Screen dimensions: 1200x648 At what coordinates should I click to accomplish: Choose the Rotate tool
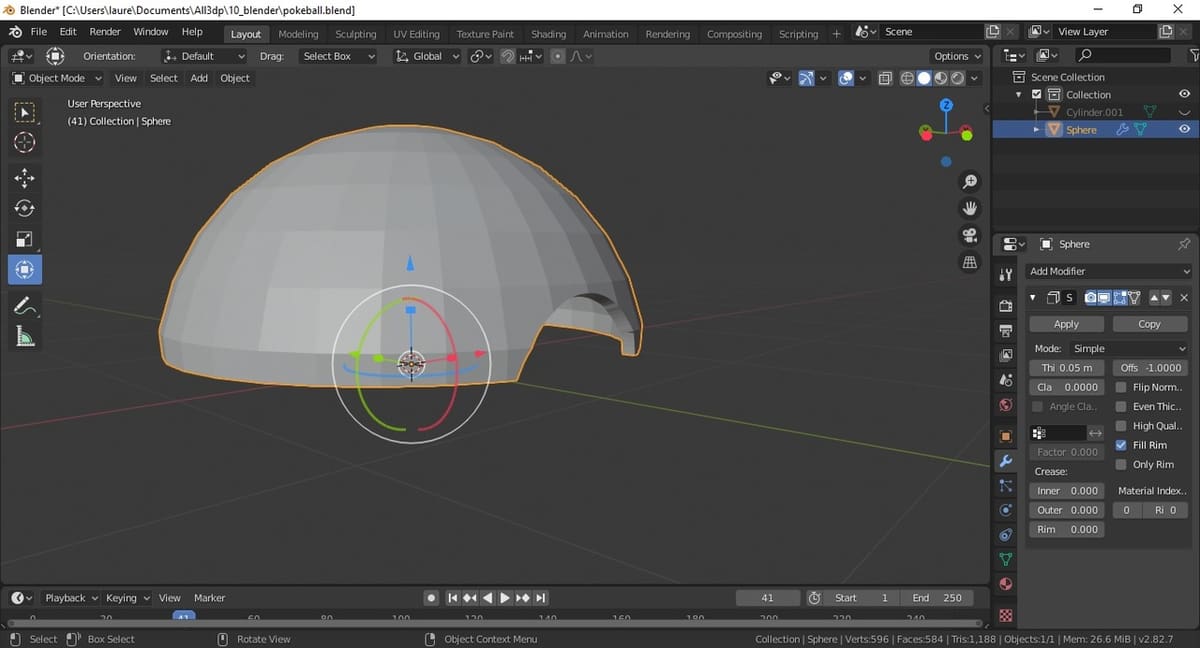pos(25,208)
